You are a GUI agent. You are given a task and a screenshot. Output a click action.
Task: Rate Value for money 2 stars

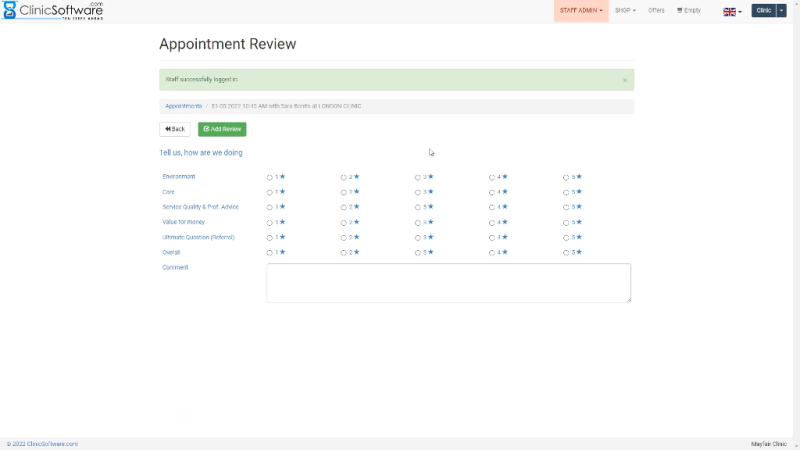(343, 223)
